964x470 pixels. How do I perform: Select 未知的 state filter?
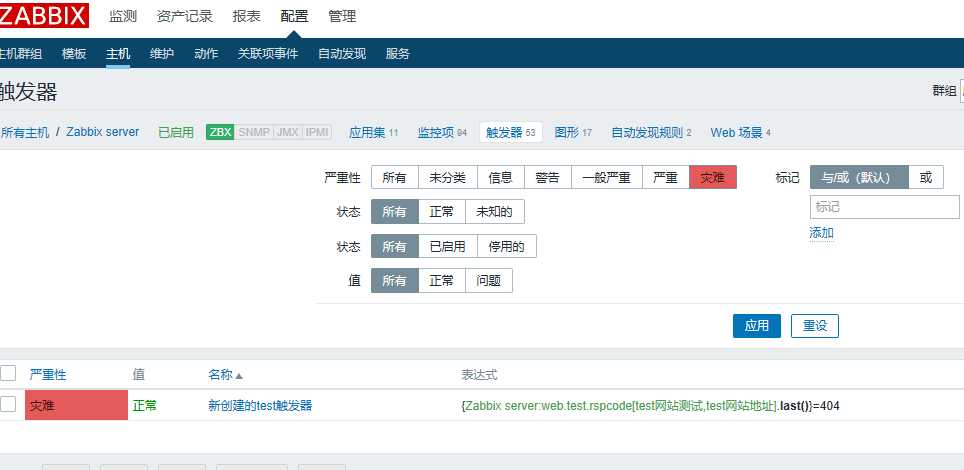pos(495,212)
